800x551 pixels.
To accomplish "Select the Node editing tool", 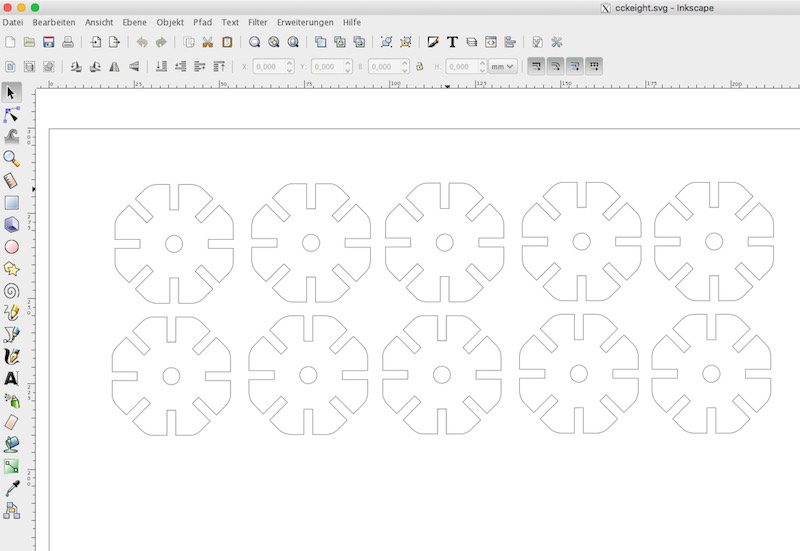I will click(11, 115).
